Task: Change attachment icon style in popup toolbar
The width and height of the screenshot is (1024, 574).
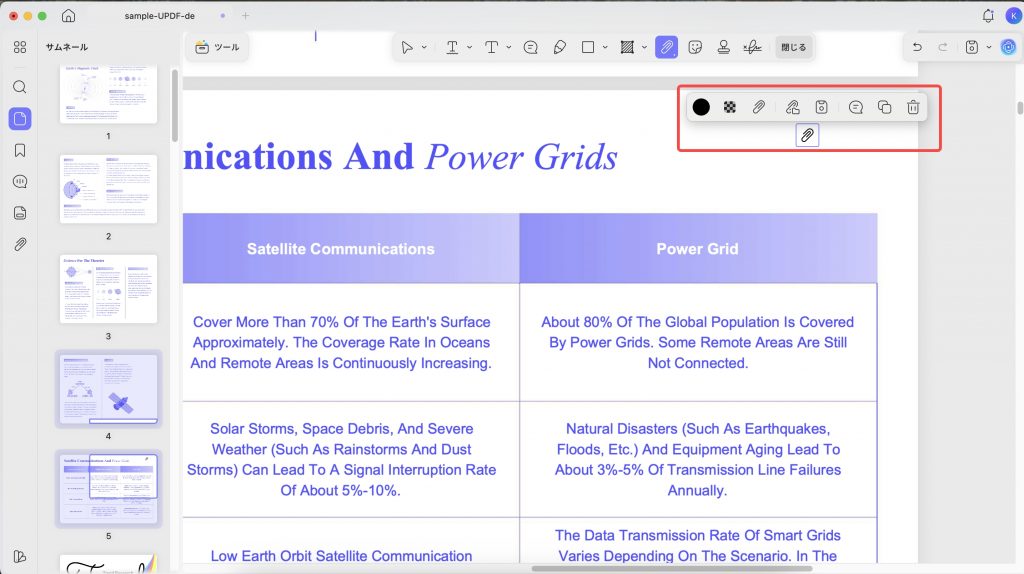Action: pyautogui.click(x=758, y=107)
